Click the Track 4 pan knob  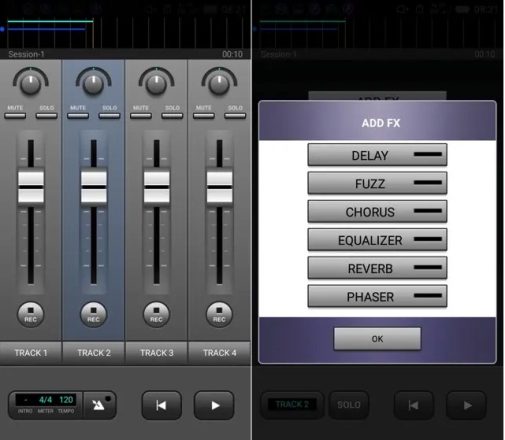point(219,82)
